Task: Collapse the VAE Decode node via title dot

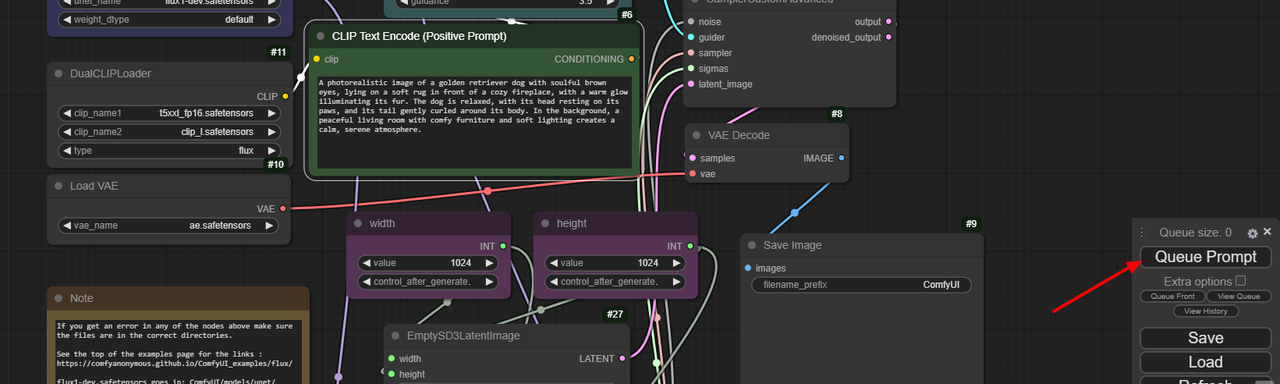Action: (696, 135)
